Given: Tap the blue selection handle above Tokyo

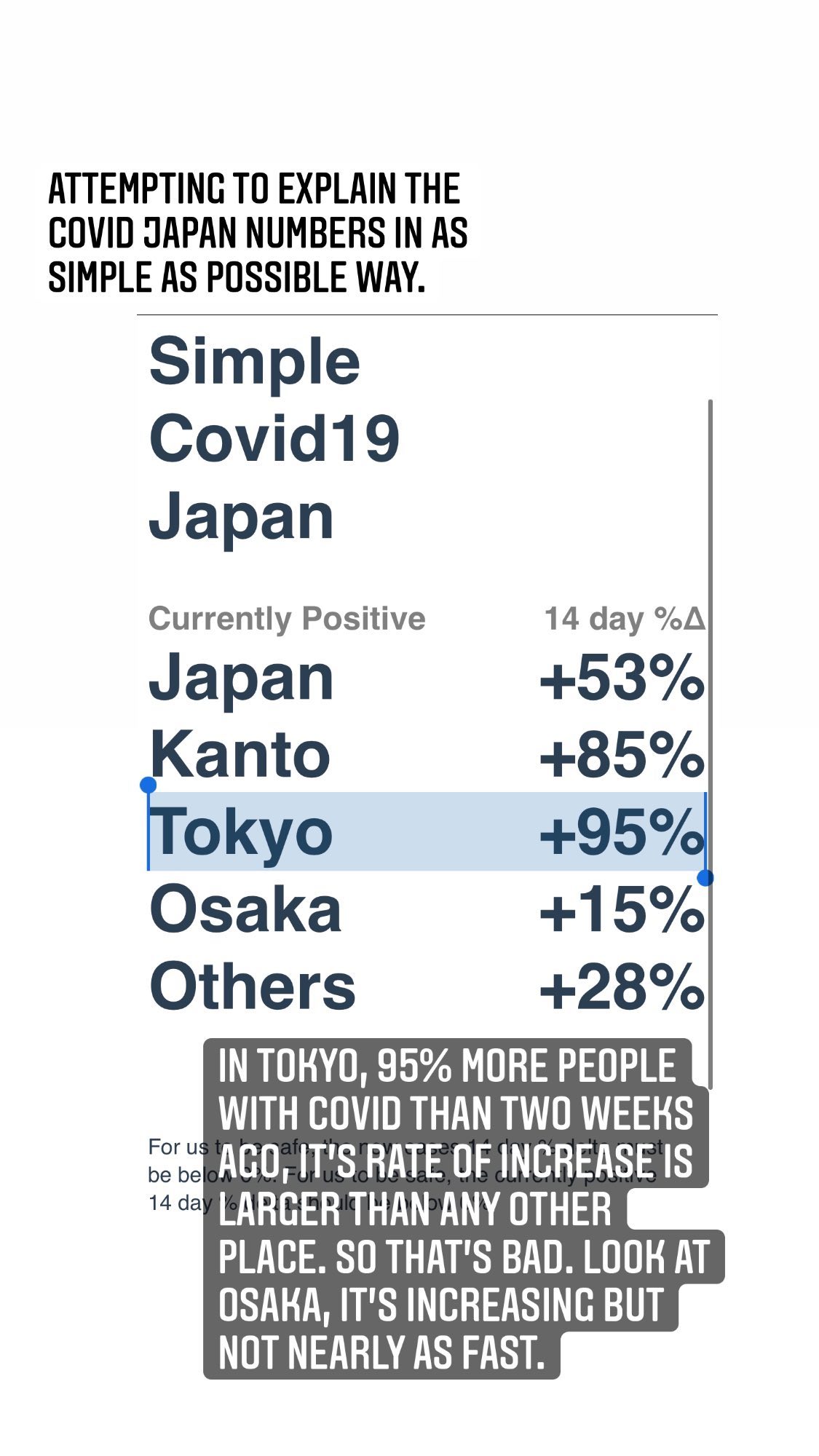Looking at the screenshot, I should click(148, 785).
